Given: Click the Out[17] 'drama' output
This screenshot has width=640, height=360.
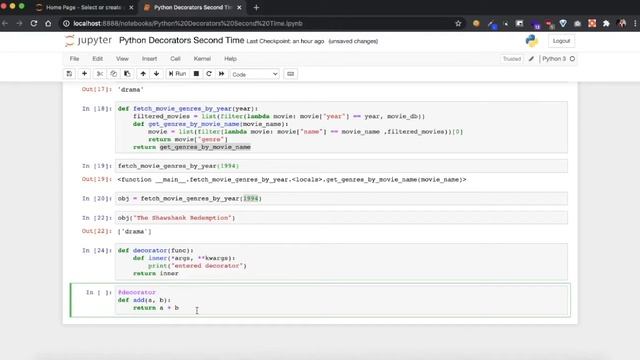Looking at the screenshot, I should pyautogui.click(x=131, y=89).
